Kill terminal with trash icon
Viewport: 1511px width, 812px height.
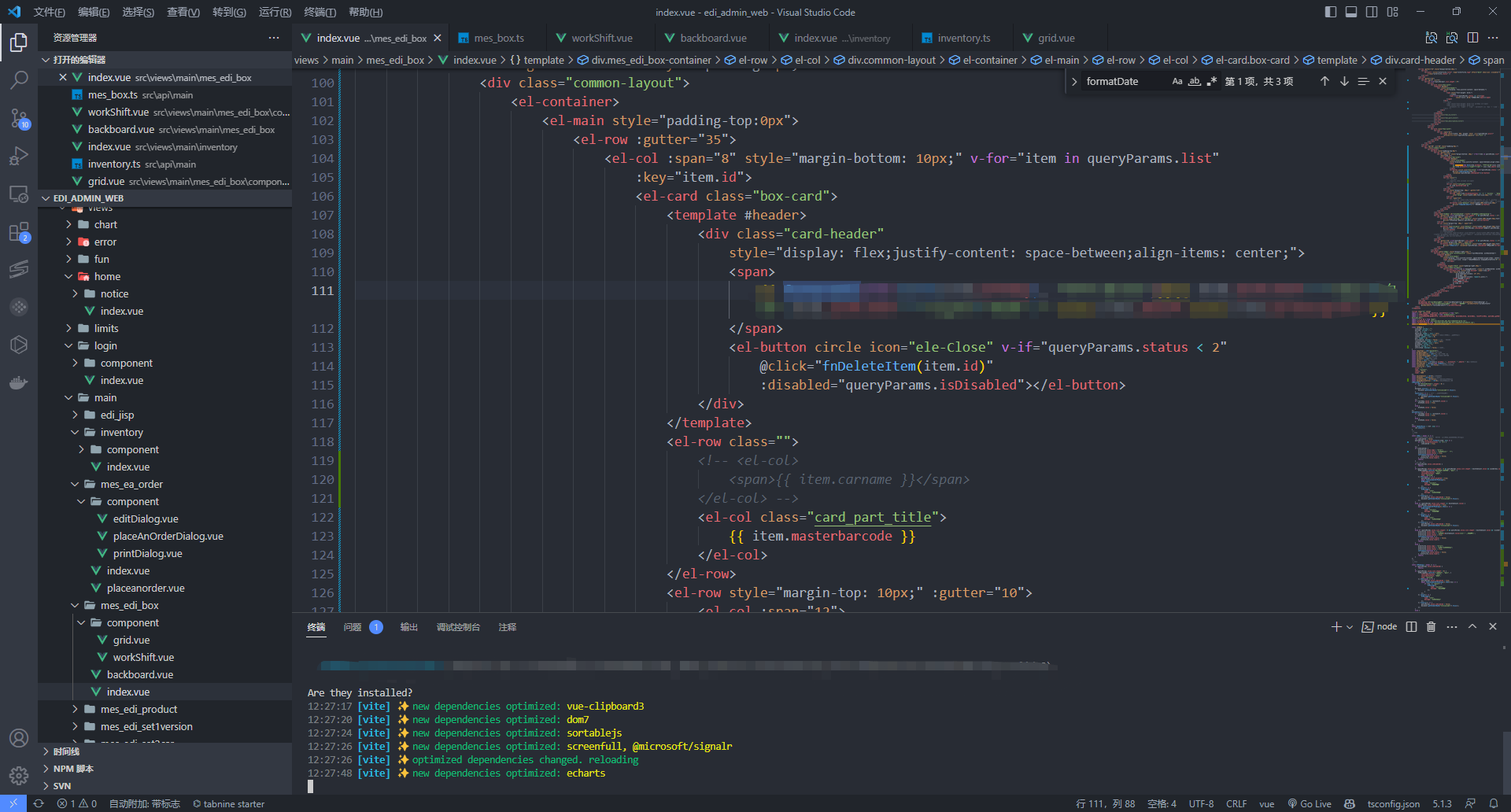(1432, 626)
